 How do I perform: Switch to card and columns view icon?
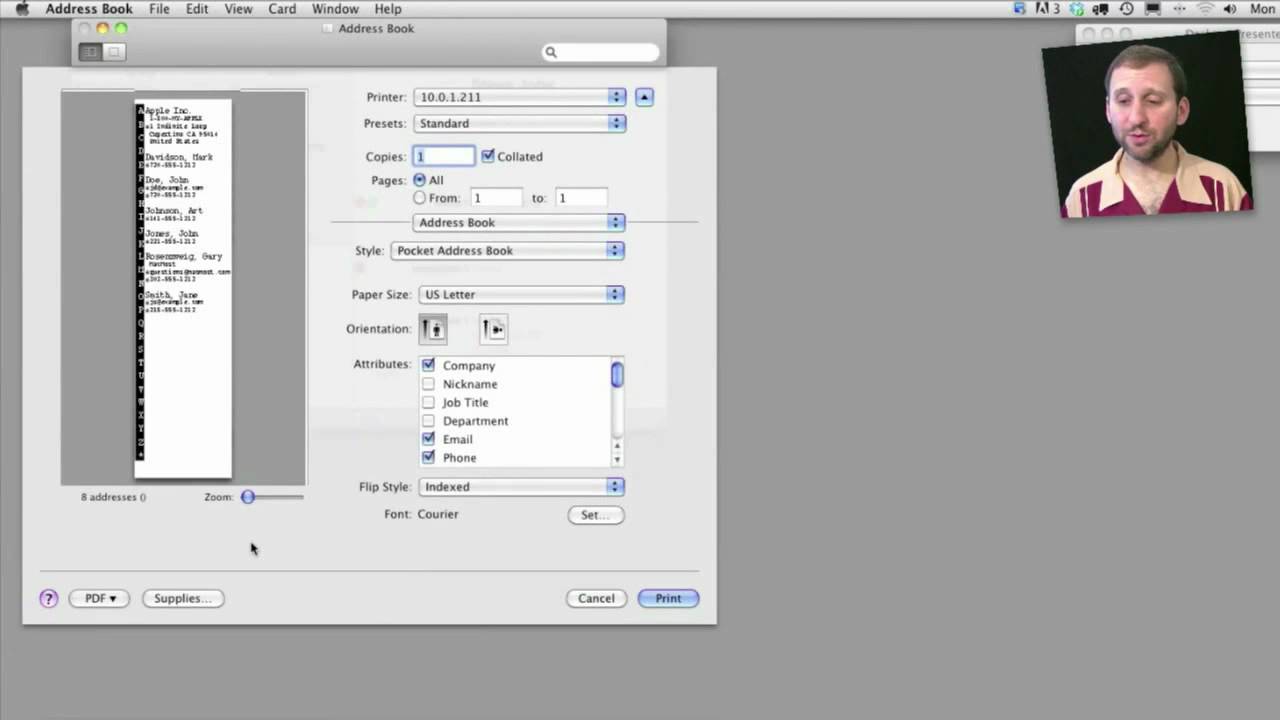[90, 52]
